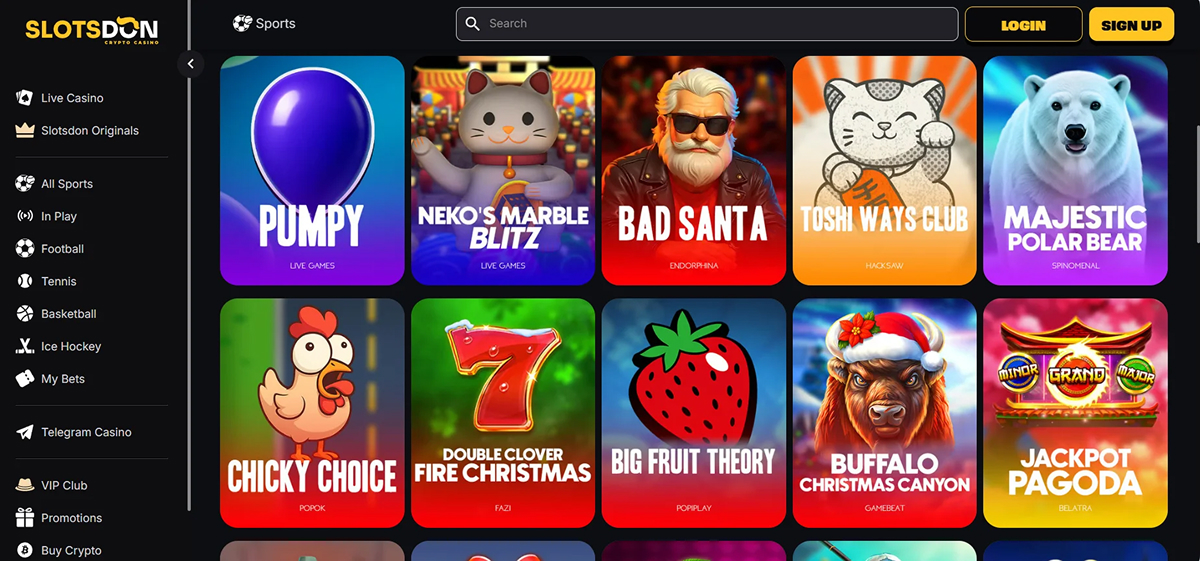Image resolution: width=1200 pixels, height=561 pixels.
Task: Open Basketball via its ball icon
Action: pos(25,313)
